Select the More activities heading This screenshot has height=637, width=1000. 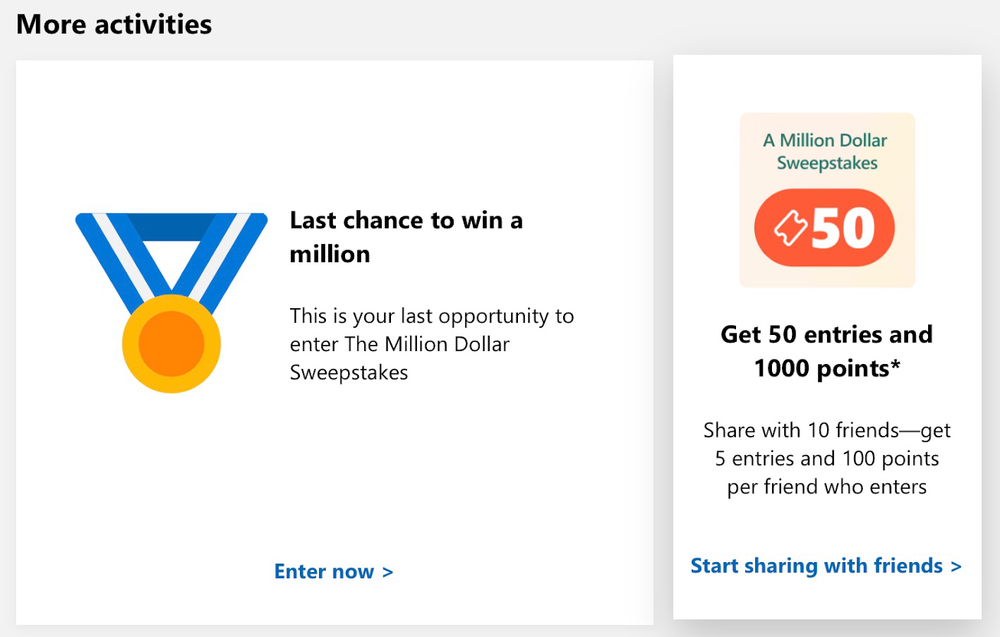point(113,24)
